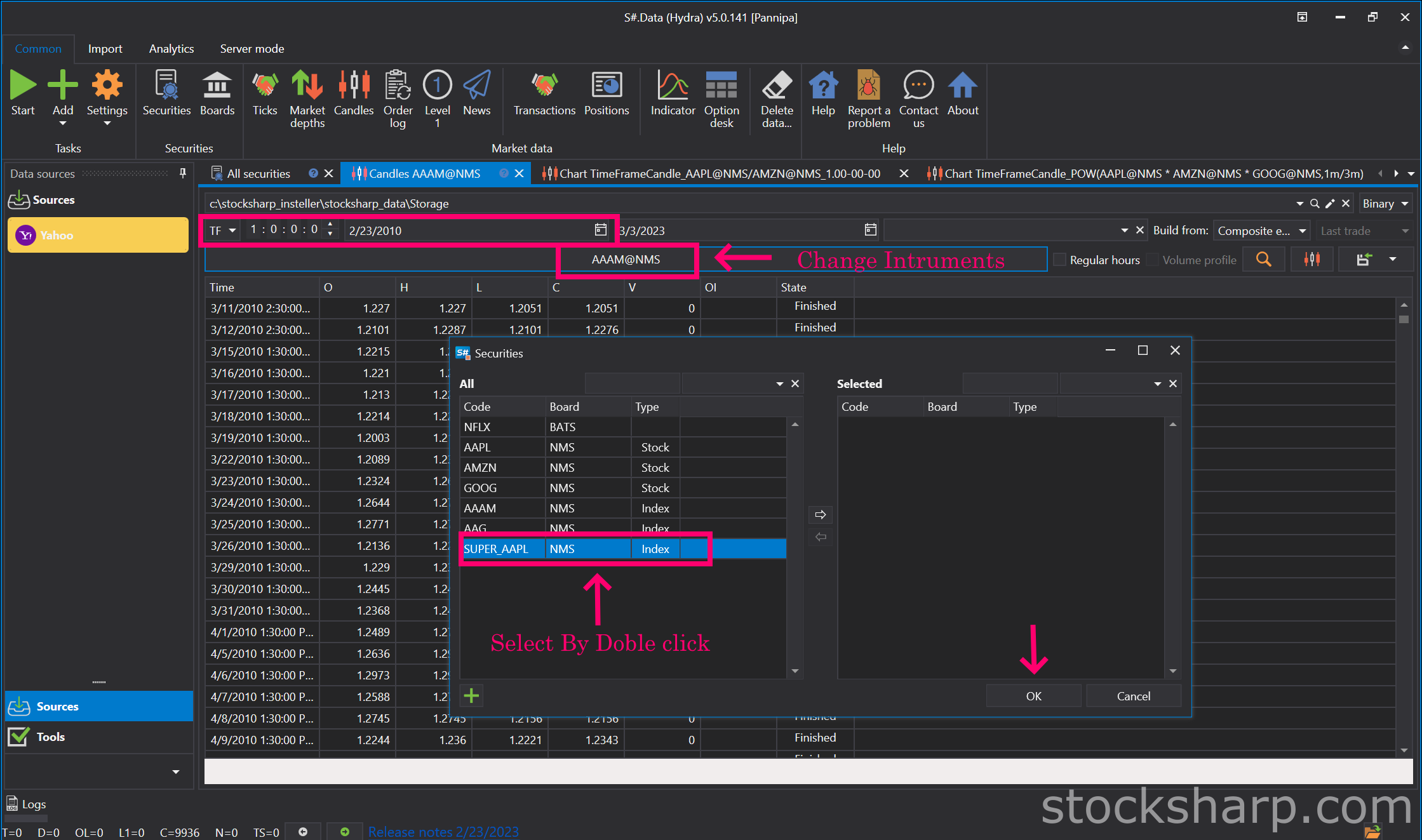Viewport: 1422px width, 840px height.
Task: Click the green plus add security icon
Action: [471, 696]
